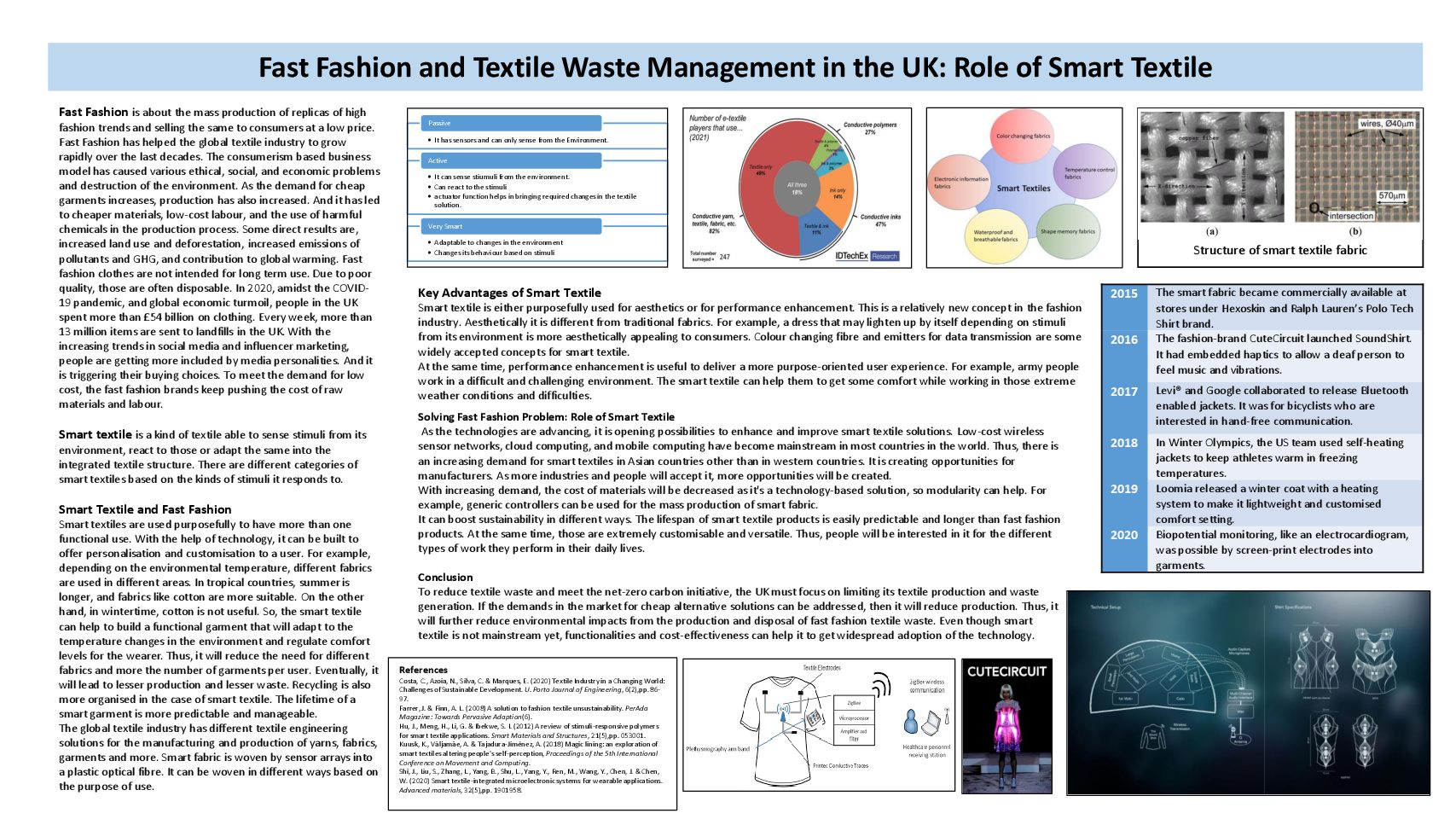1456x819 pixels.
Task: Select the Winter Olympics self-heating jackets entry
Action: (1280, 457)
